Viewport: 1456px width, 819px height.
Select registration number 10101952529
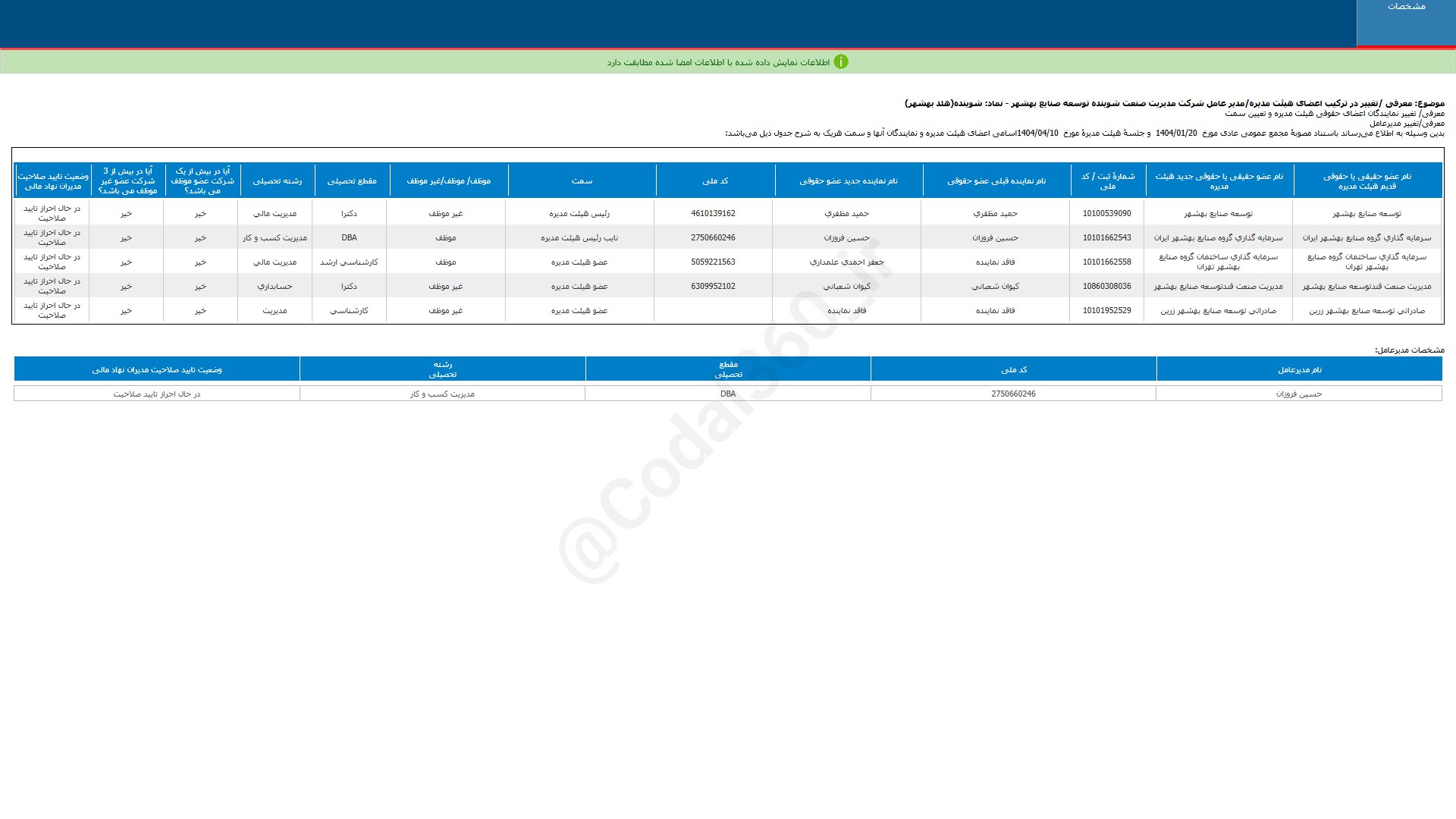coord(1107,311)
